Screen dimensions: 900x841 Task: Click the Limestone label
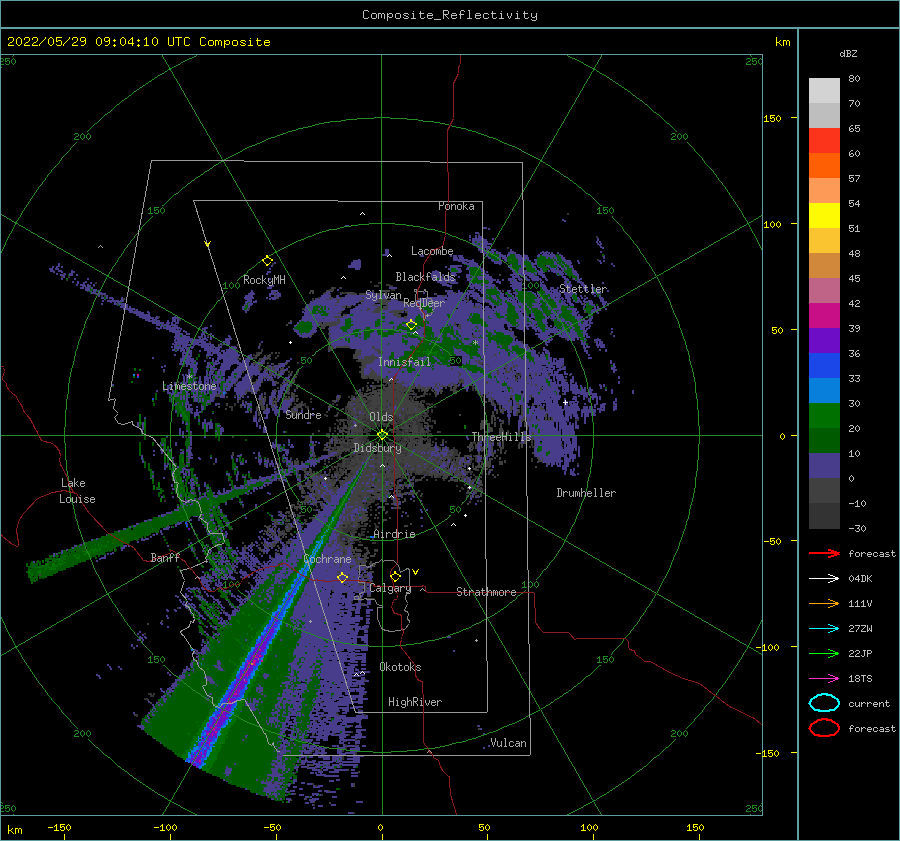pos(189,386)
